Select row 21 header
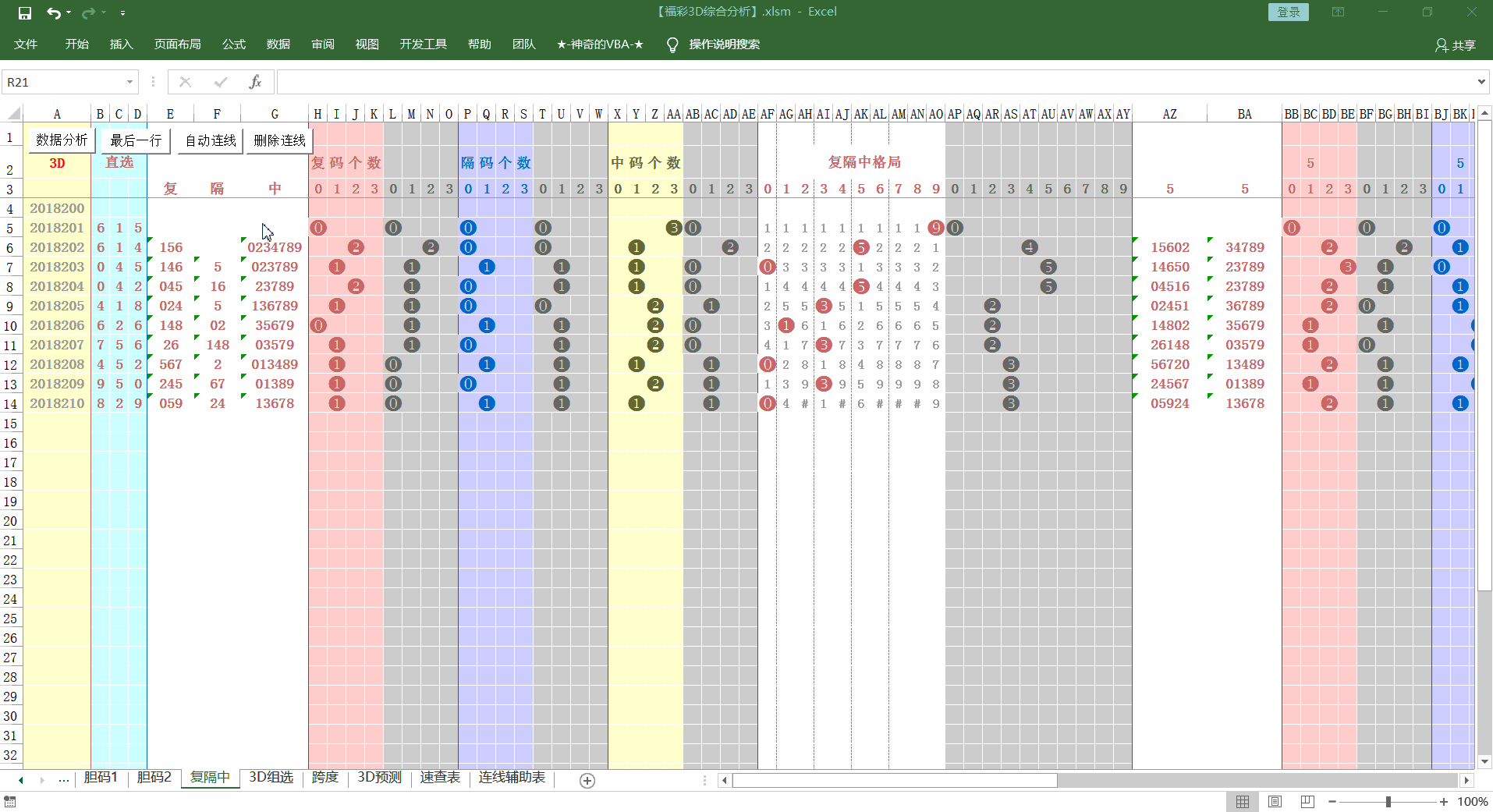This screenshot has height=812, width=1493. (11, 541)
